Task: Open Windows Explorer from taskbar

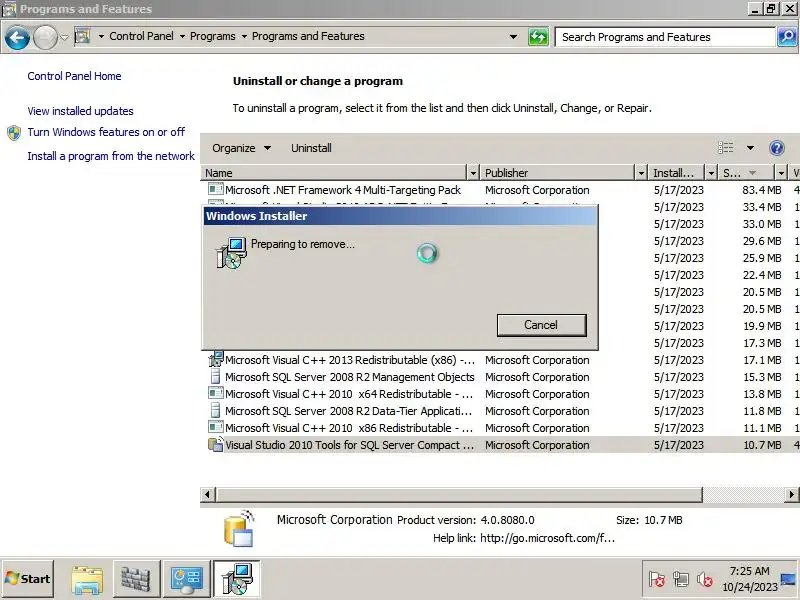Action: pos(87,579)
